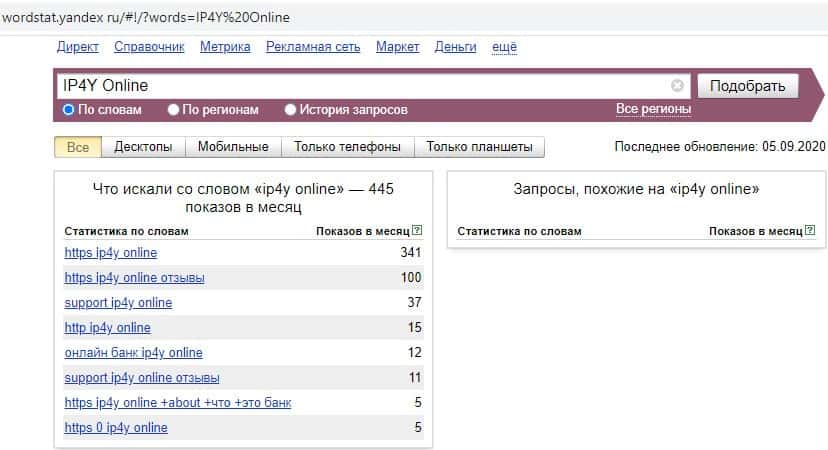Select the 'Только телефоны' tab

point(347,147)
